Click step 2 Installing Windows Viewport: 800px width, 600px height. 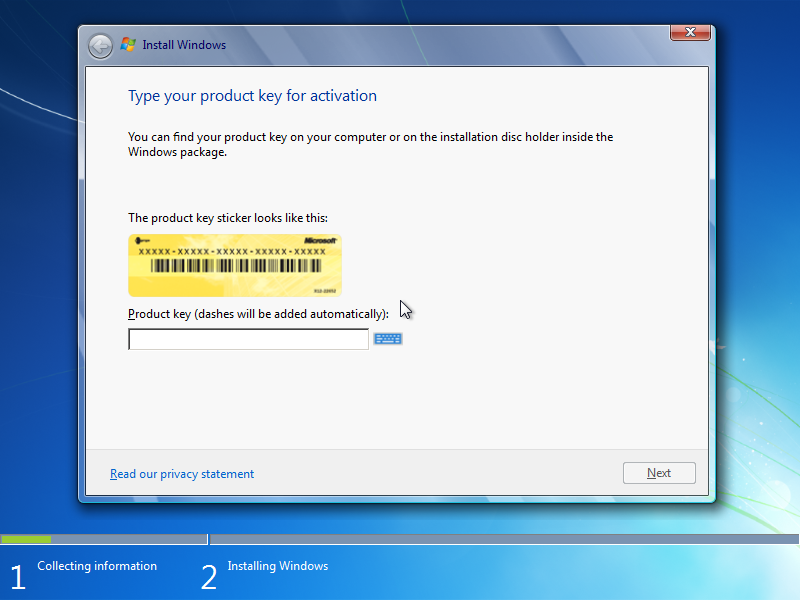coord(277,566)
